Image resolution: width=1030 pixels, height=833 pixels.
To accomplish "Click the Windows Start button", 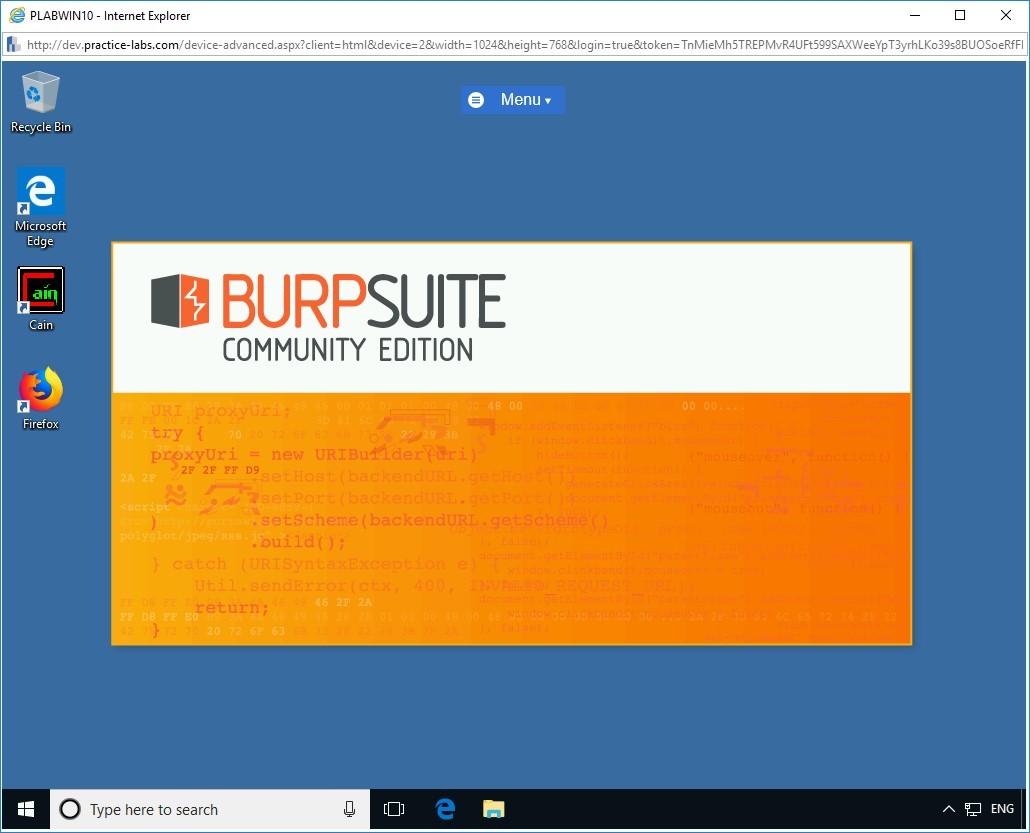I will coord(24,809).
